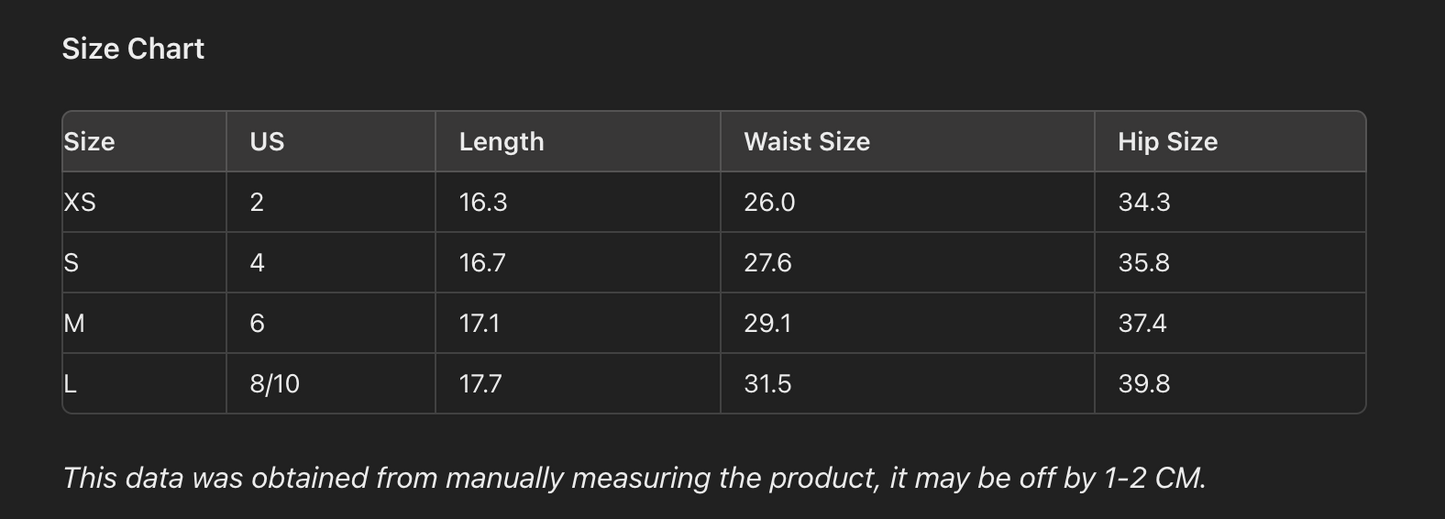Image resolution: width=1445 pixels, height=519 pixels.
Task: Click the 35.8 hip size value
Action: tap(1144, 263)
